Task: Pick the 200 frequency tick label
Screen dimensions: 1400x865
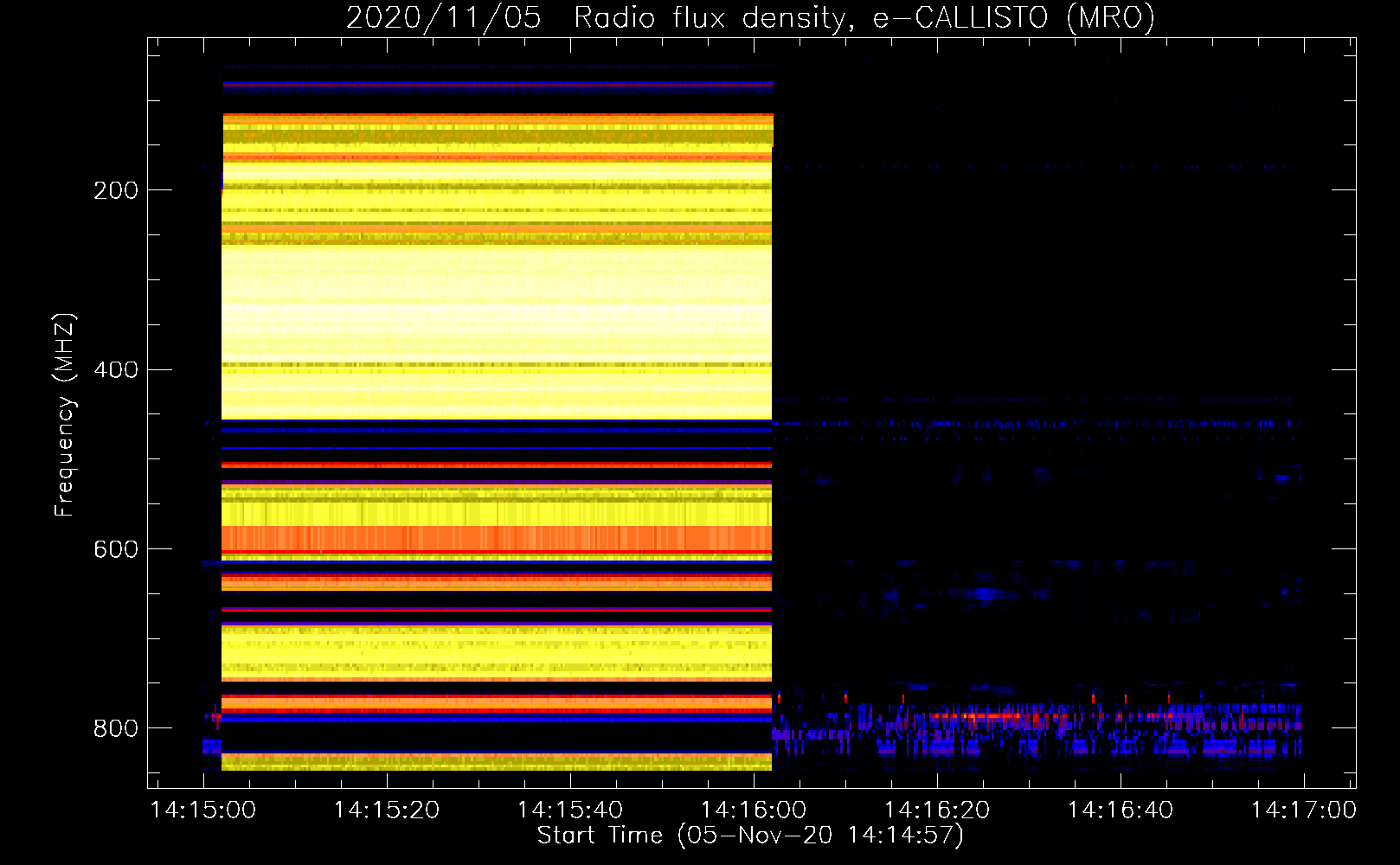Action: (116, 190)
